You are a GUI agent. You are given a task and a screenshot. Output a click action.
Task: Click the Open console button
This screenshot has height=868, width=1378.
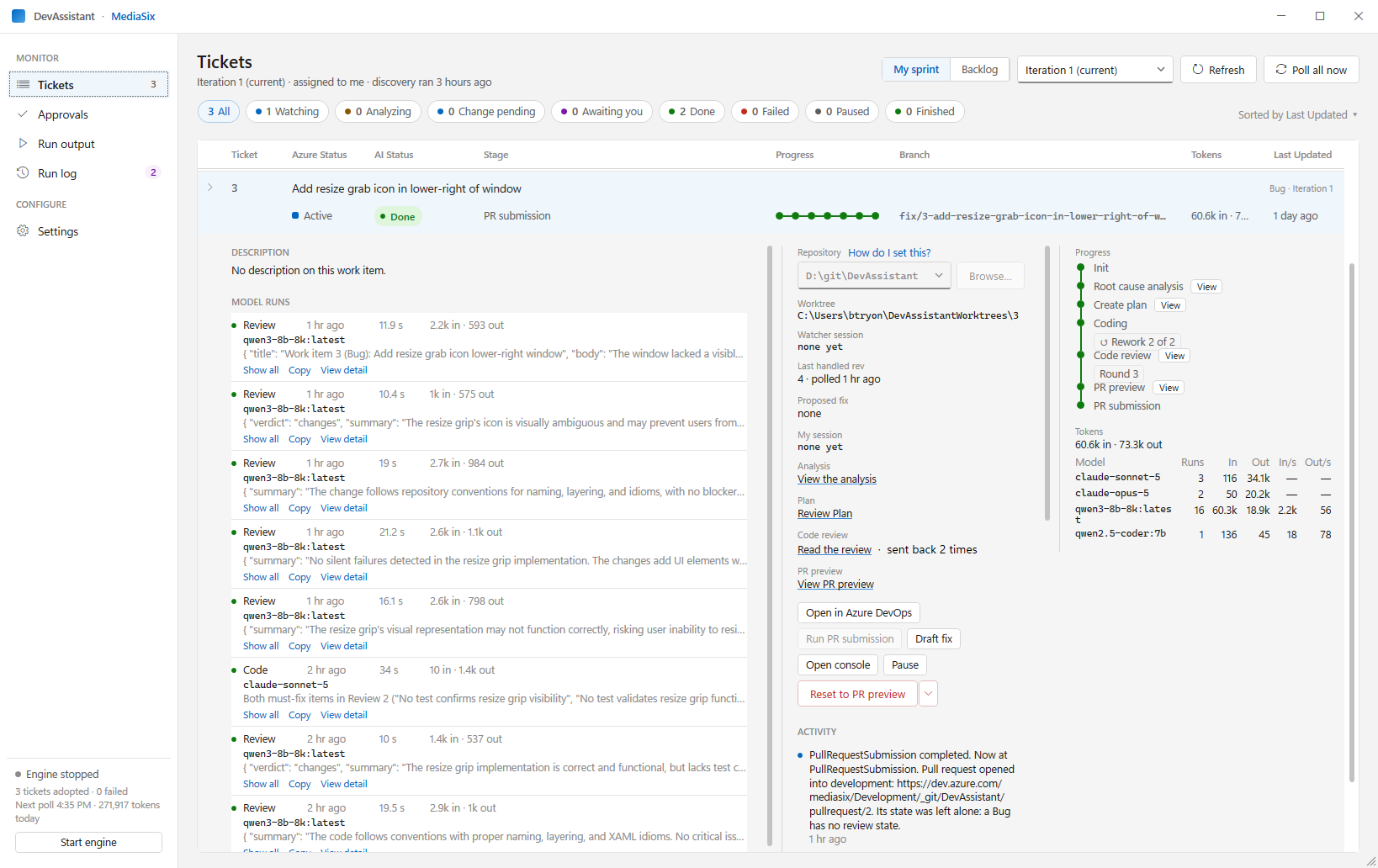coord(838,664)
